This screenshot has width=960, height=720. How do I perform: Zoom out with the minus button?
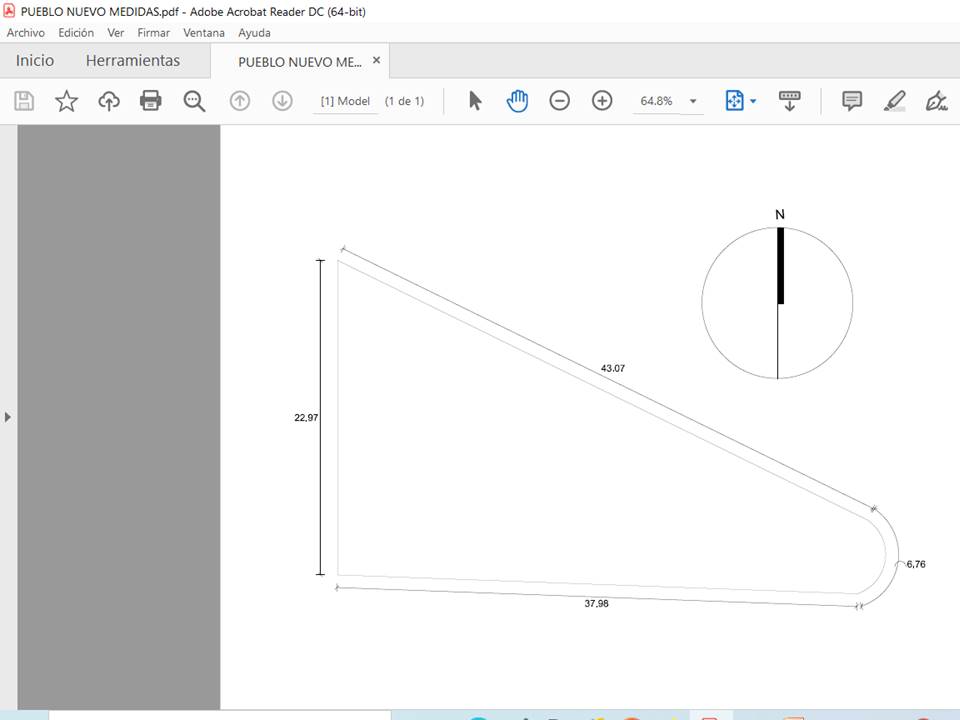pyautogui.click(x=560, y=101)
